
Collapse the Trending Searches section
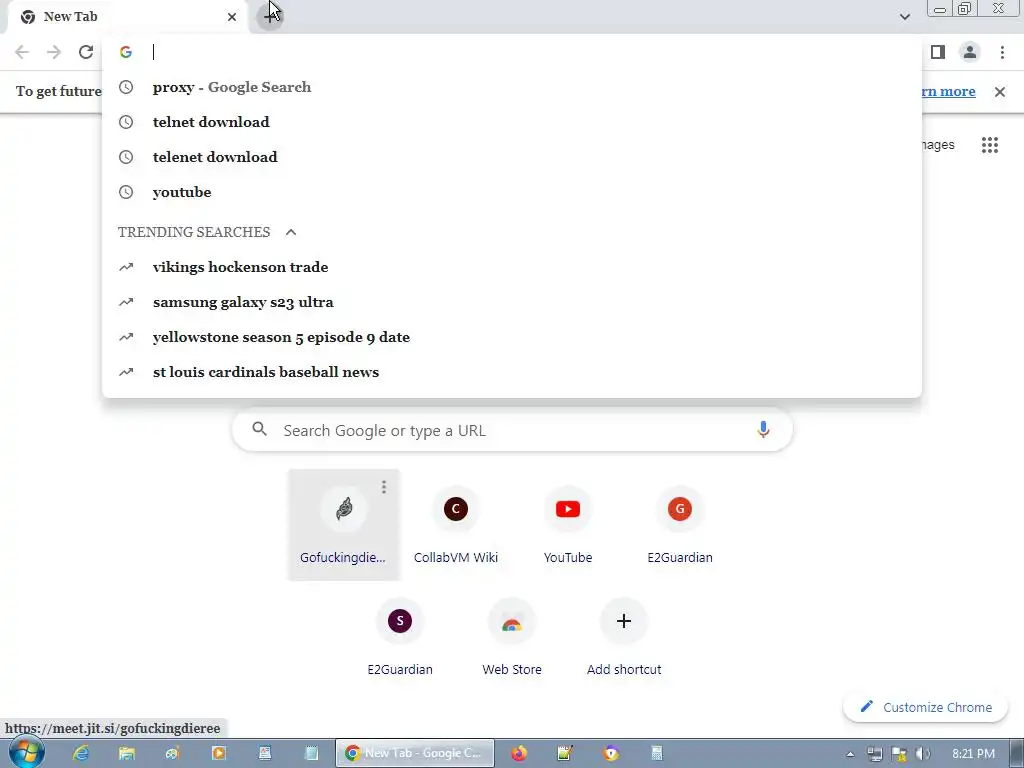tap(291, 232)
